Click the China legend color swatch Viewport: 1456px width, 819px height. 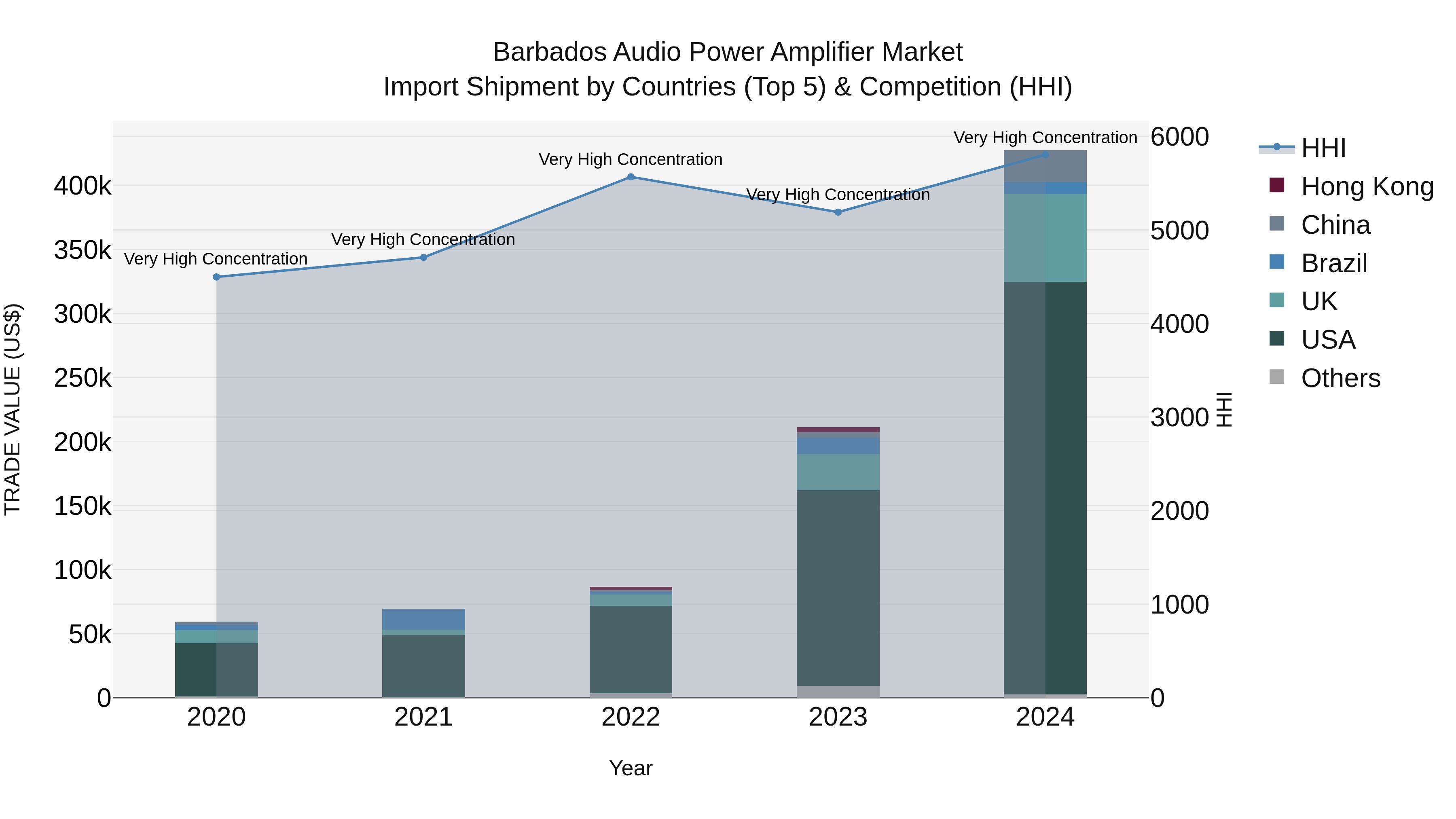pyautogui.click(x=1276, y=223)
